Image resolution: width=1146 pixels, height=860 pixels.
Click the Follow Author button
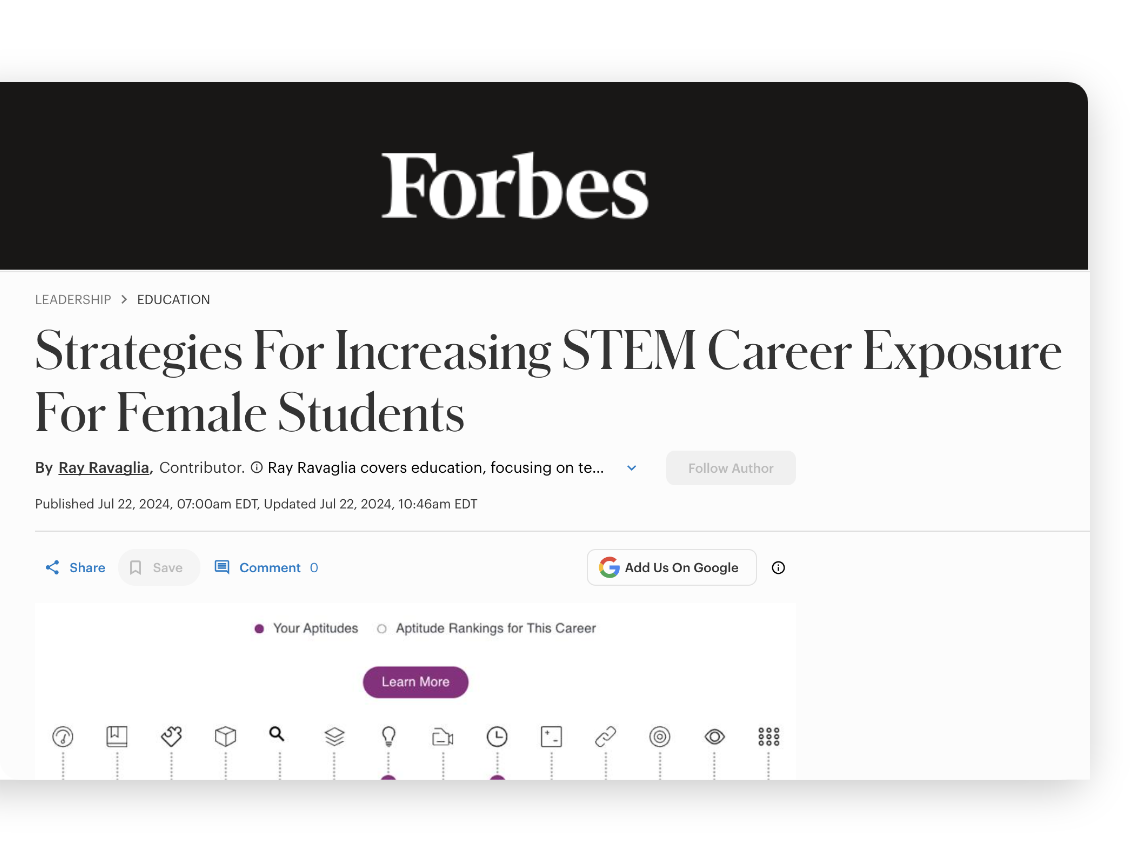[730, 468]
